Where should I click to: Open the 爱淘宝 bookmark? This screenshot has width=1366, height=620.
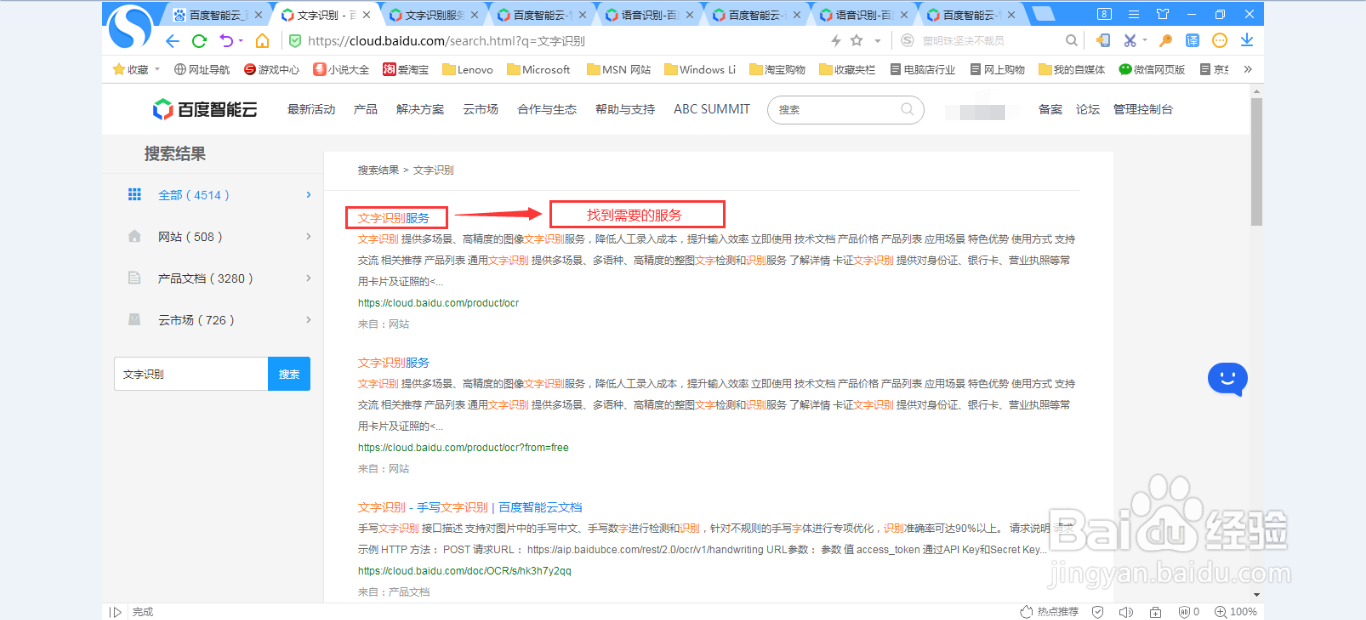(405, 69)
